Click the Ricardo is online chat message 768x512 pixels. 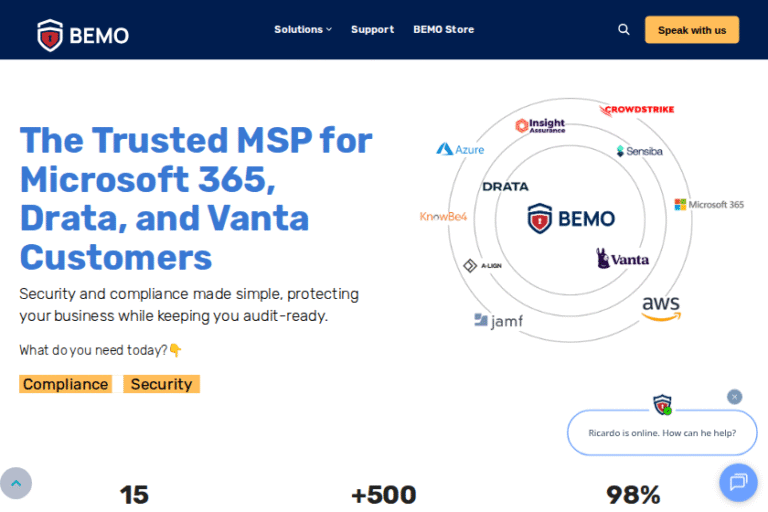(662, 433)
